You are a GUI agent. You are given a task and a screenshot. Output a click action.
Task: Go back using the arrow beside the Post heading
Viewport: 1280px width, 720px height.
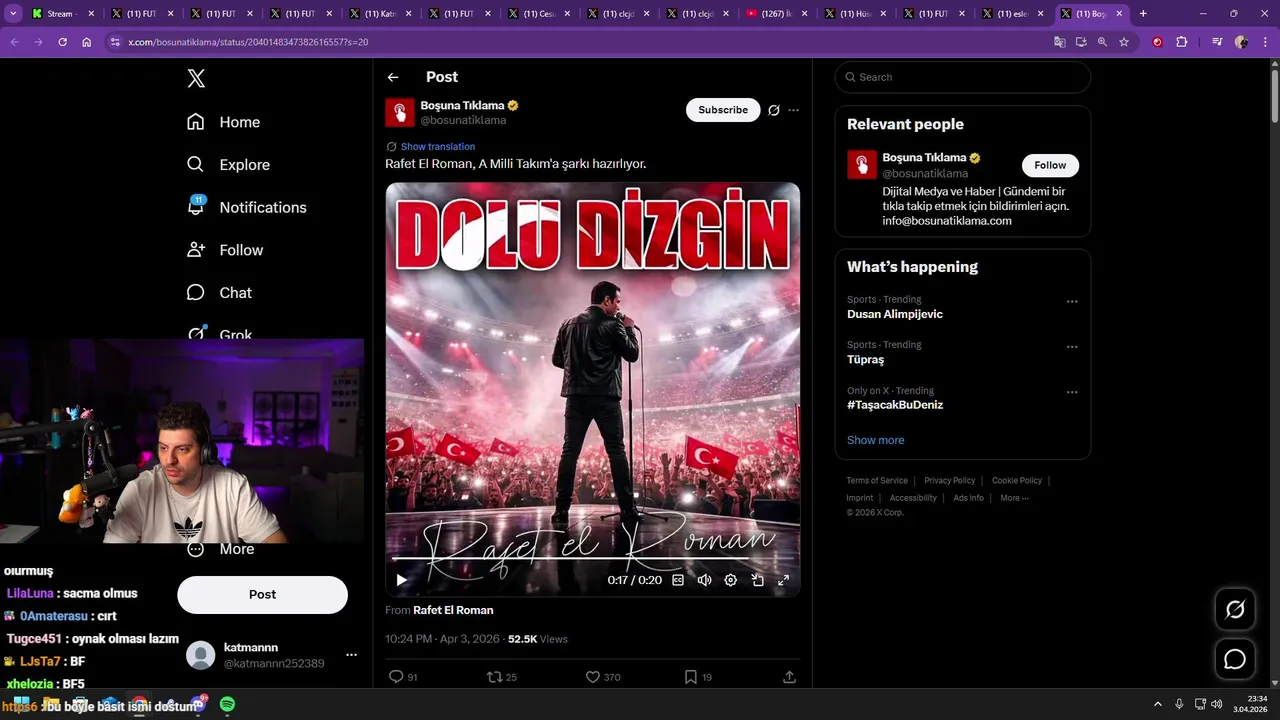click(x=393, y=77)
